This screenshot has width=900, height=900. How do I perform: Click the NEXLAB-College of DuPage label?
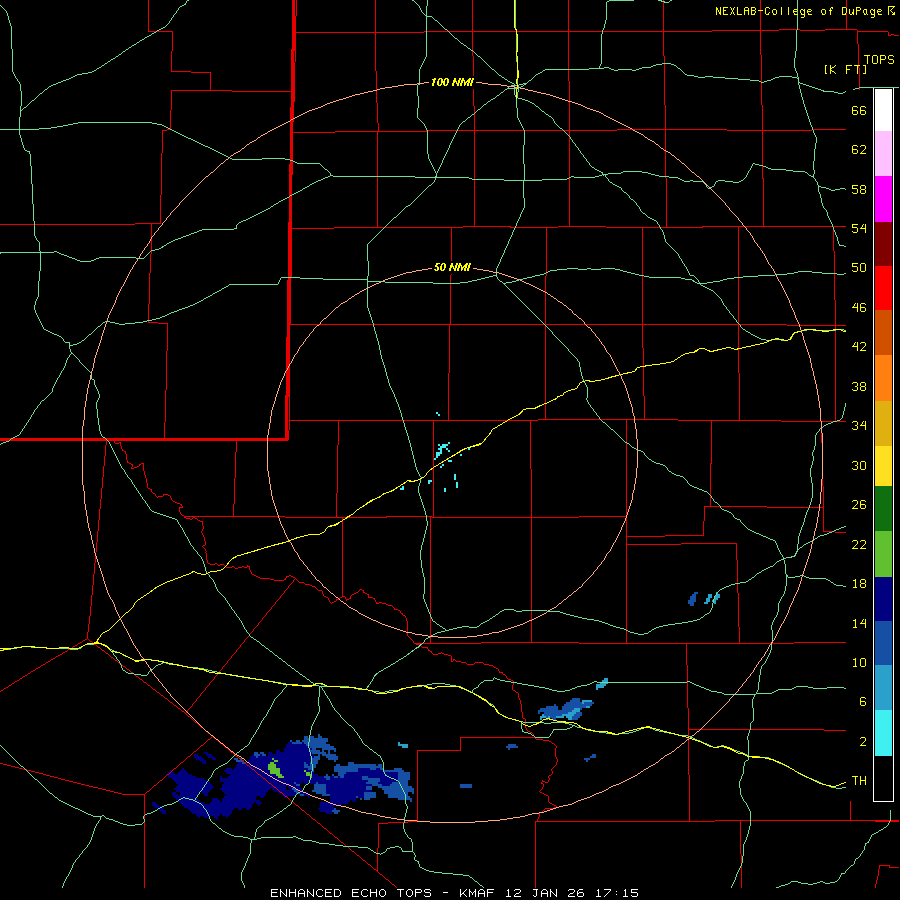tap(799, 11)
